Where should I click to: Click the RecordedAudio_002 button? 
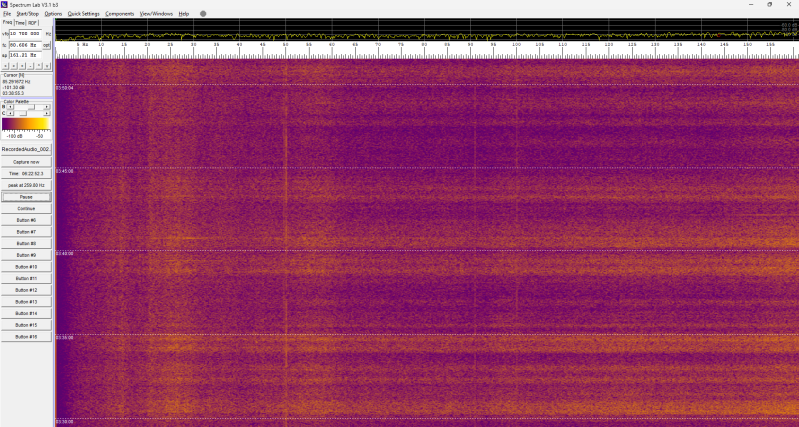[x=26, y=149]
